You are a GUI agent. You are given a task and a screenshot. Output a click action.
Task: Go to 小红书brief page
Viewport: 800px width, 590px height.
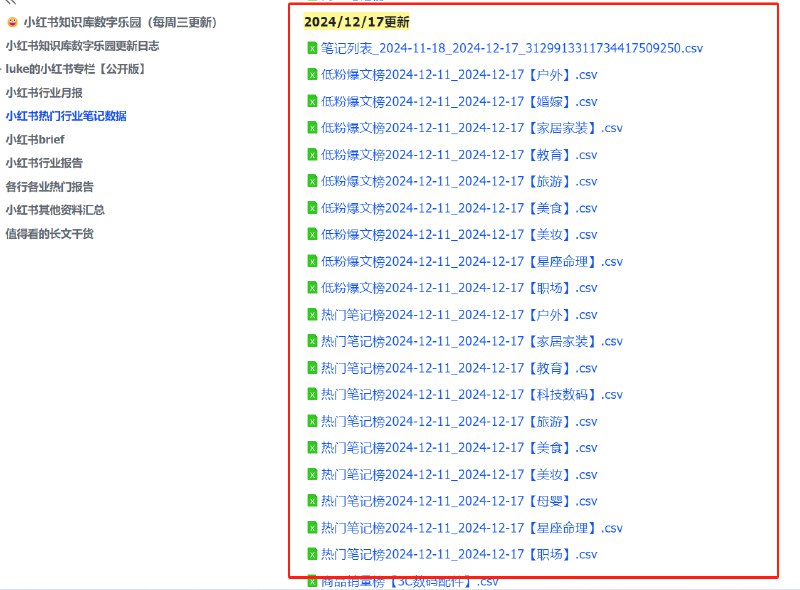(x=35, y=140)
